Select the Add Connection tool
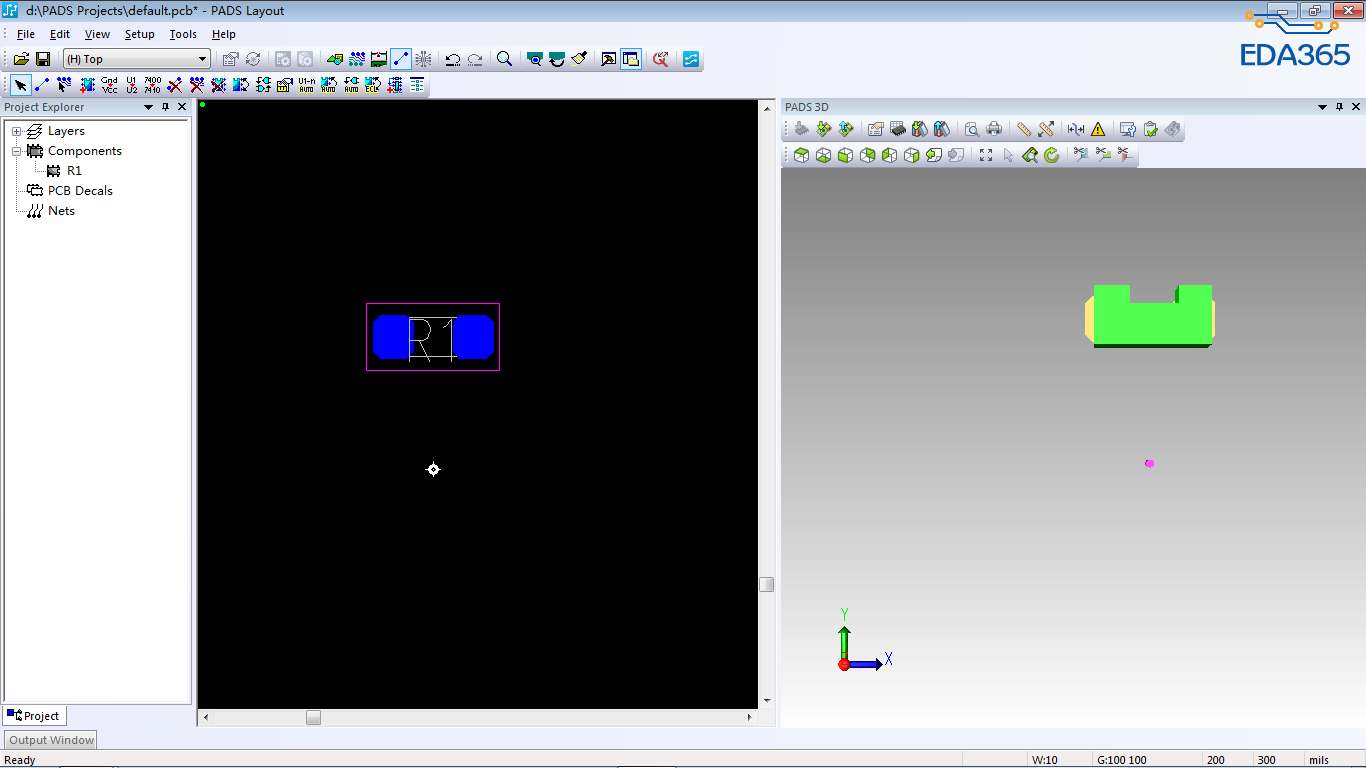This screenshot has width=1366, height=768. pos(42,85)
